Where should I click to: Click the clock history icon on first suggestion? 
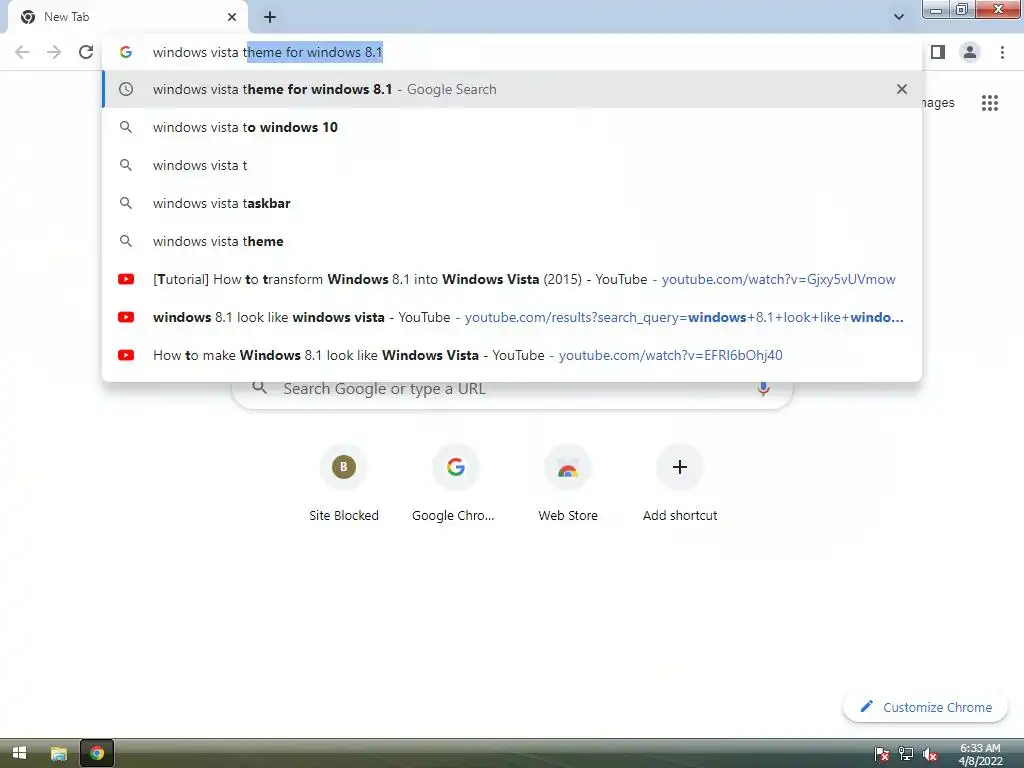126,89
